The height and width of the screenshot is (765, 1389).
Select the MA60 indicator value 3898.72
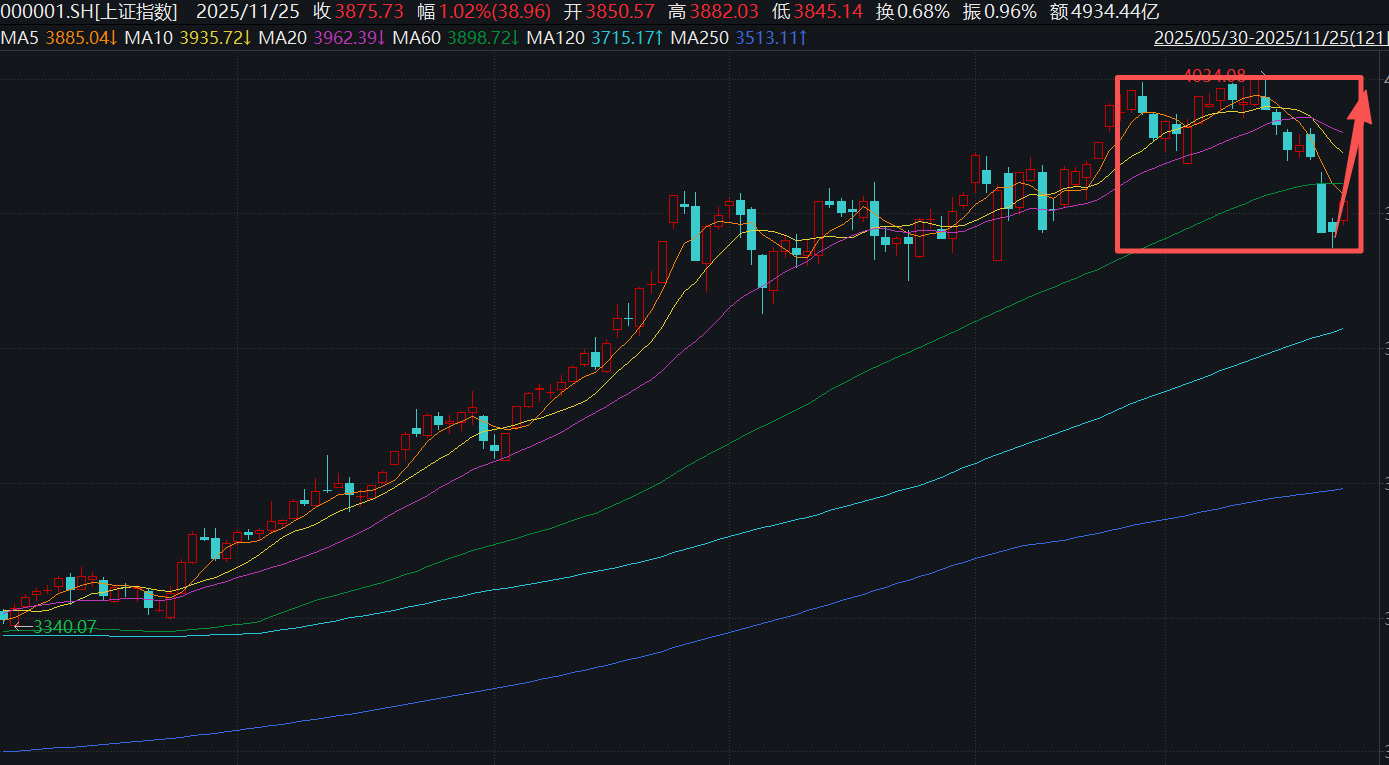(484, 38)
